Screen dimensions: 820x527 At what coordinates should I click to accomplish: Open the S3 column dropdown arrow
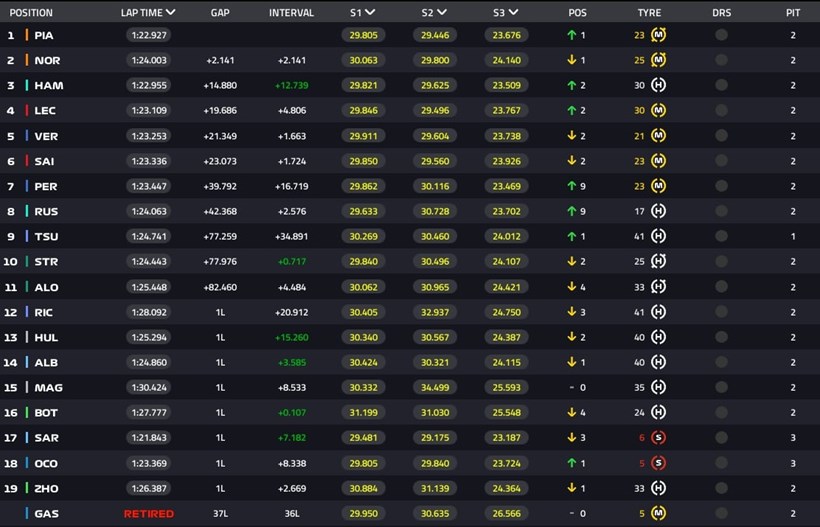click(514, 12)
